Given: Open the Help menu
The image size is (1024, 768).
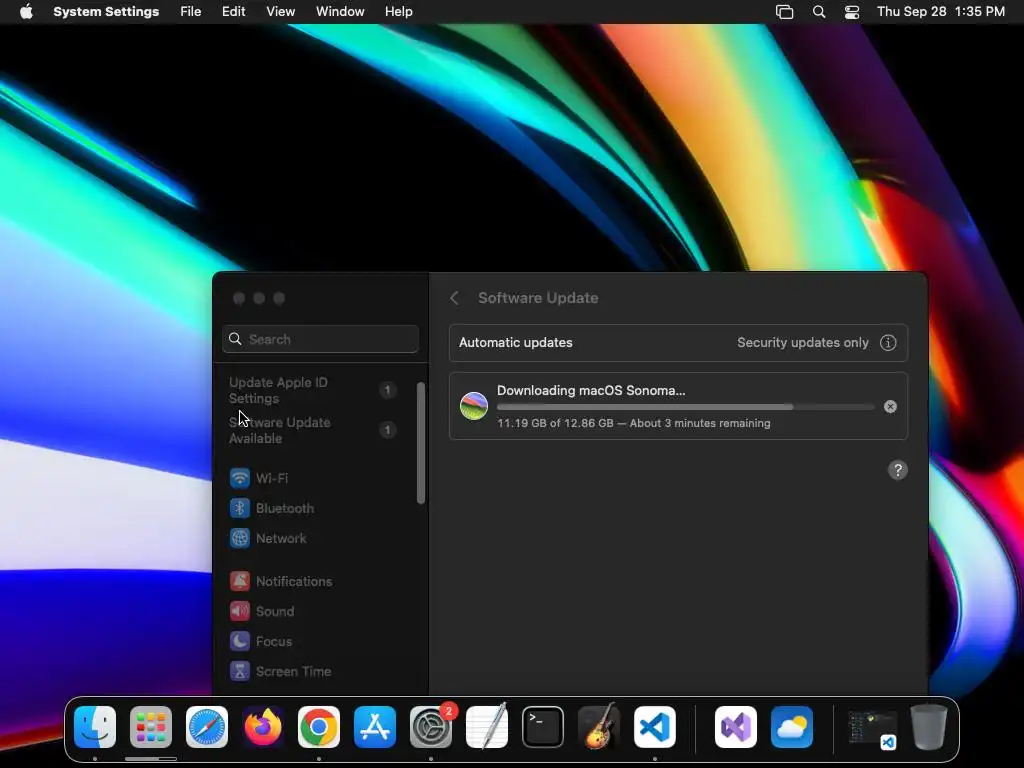Looking at the screenshot, I should tap(398, 12).
